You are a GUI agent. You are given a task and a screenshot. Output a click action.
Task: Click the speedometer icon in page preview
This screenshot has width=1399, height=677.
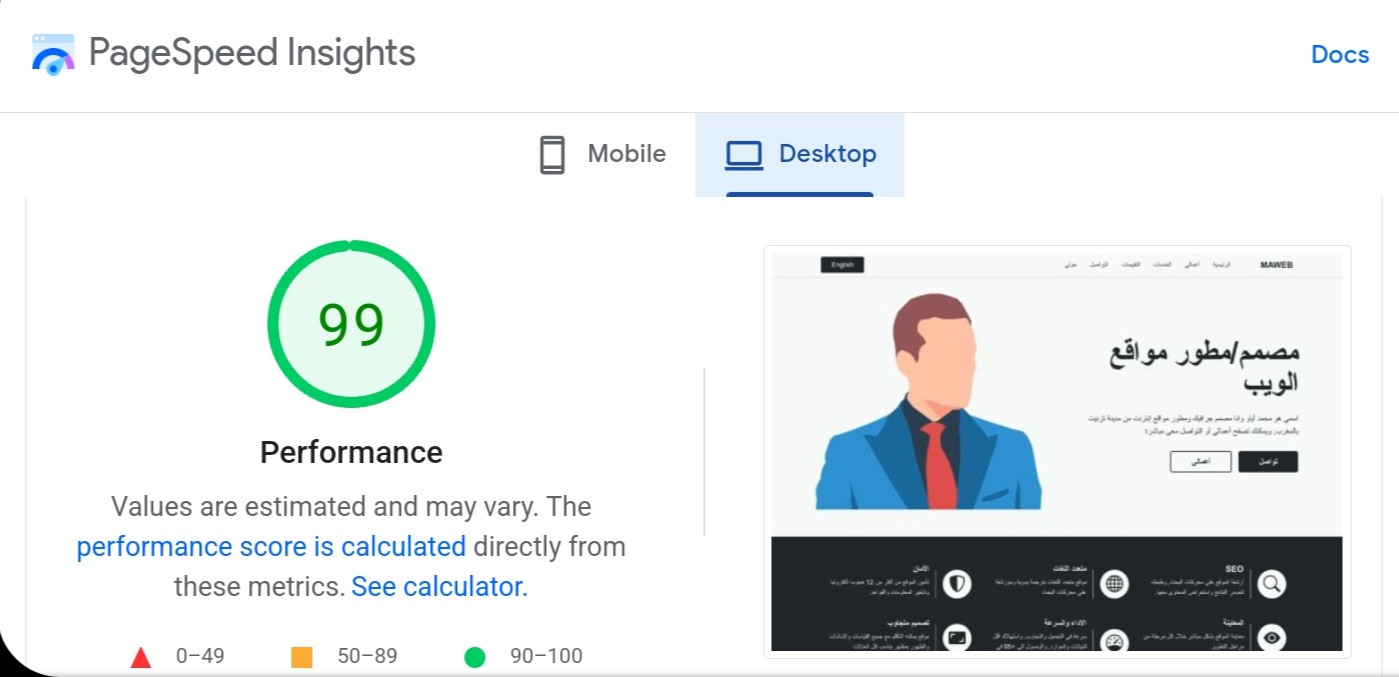[x=1114, y=640]
